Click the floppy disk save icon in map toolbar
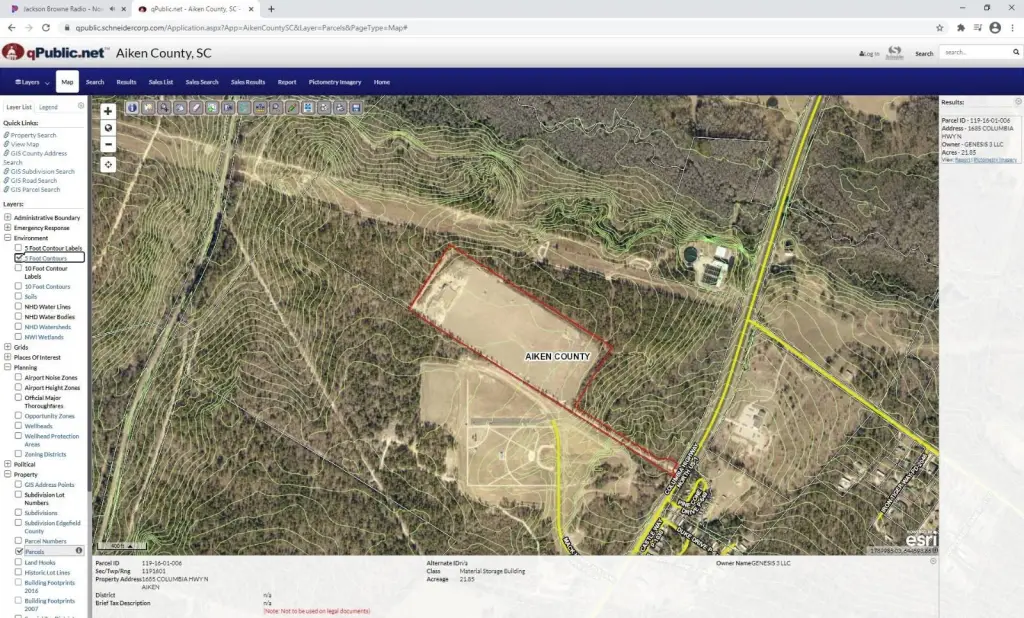 point(355,107)
